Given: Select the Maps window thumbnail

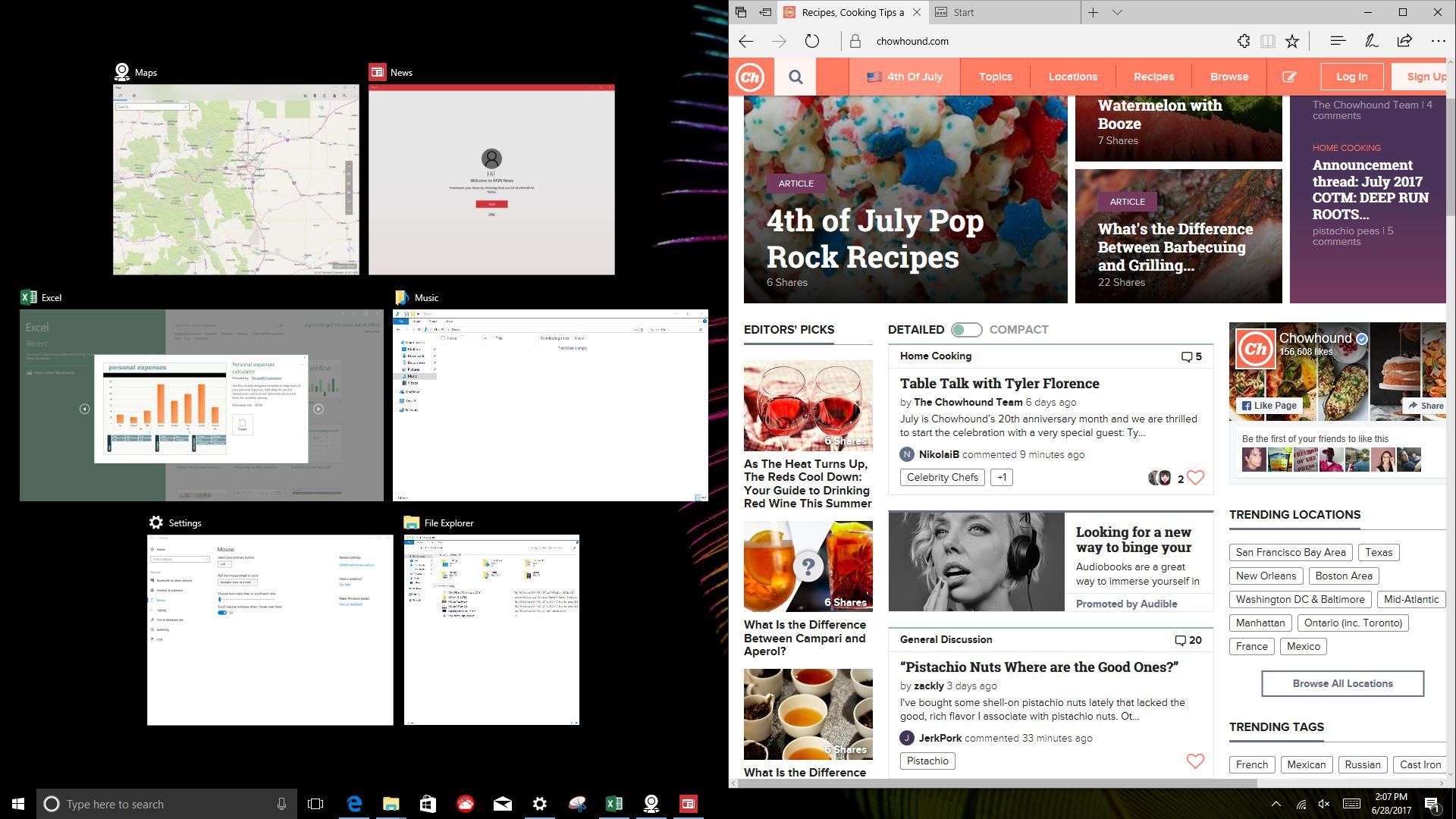Looking at the screenshot, I should [x=236, y=180].
